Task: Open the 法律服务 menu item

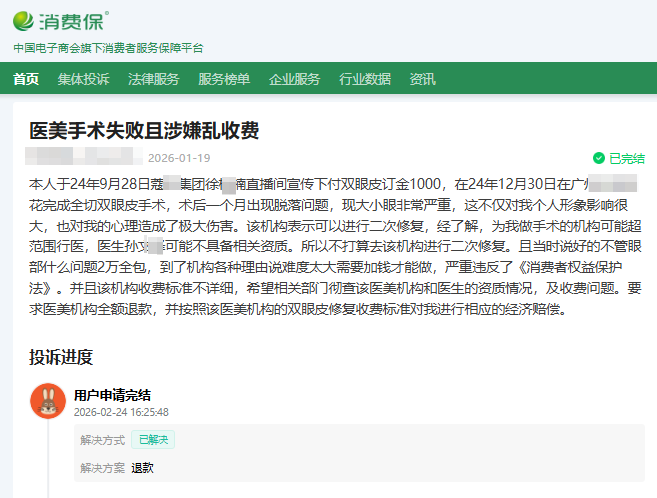Action: [x=153, y=80]
